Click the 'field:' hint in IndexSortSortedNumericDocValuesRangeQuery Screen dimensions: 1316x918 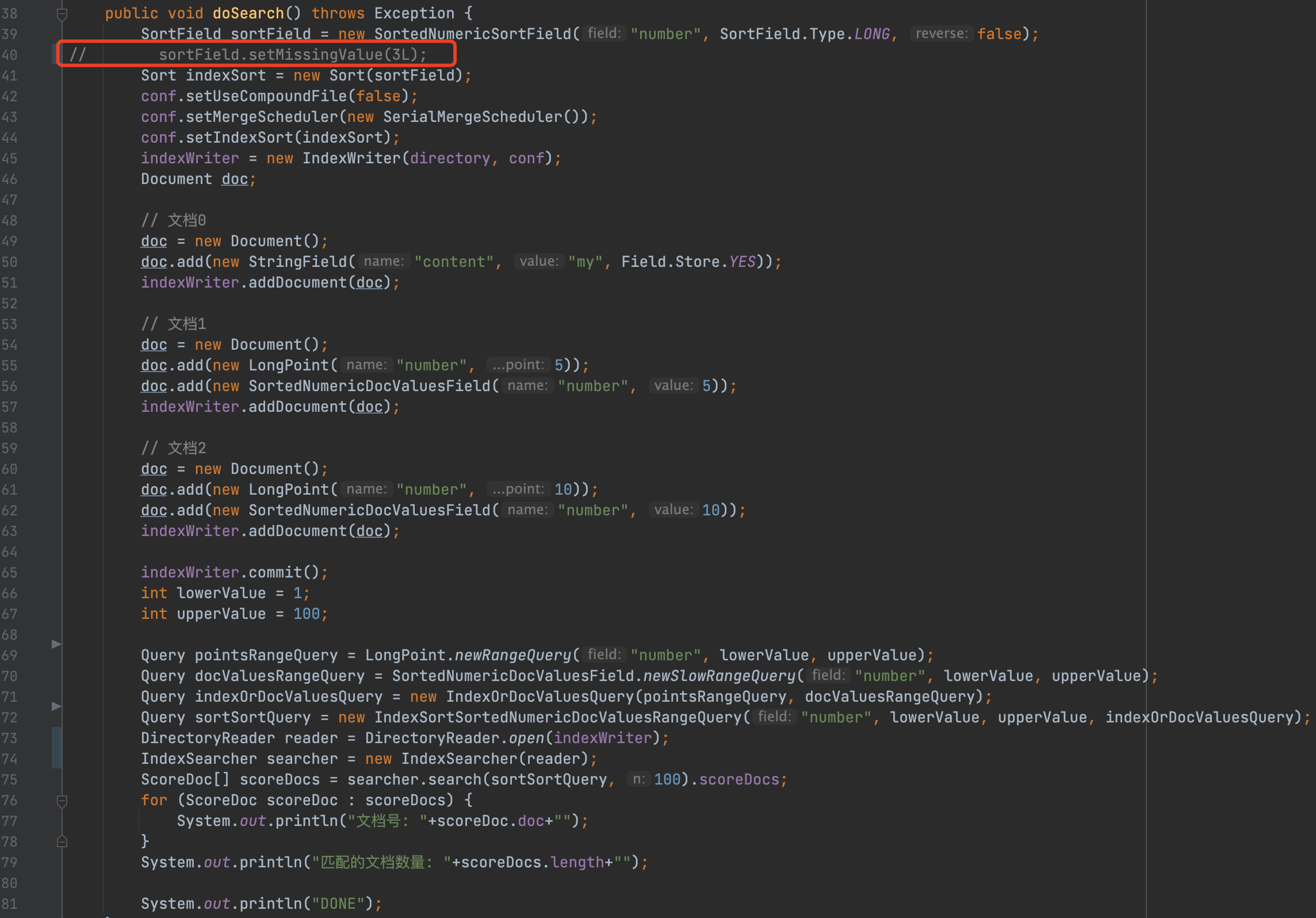coord(774,717)
